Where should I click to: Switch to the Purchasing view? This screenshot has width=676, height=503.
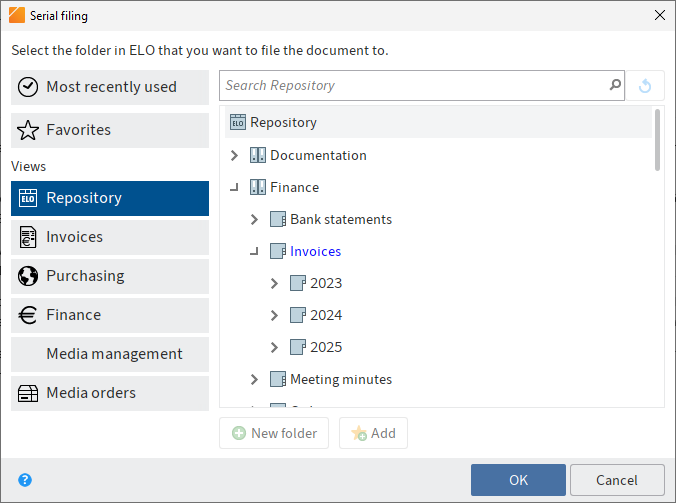110,276
